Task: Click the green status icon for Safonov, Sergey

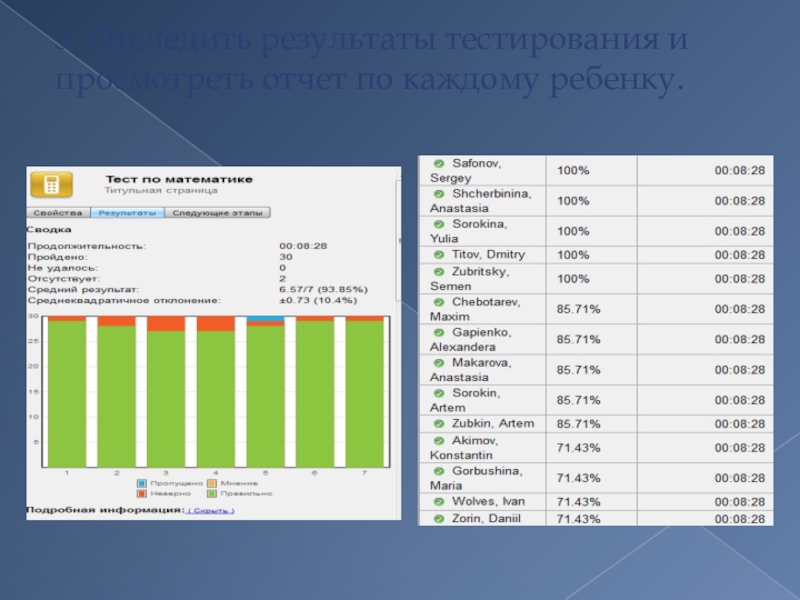Action: tap(439, 163)
